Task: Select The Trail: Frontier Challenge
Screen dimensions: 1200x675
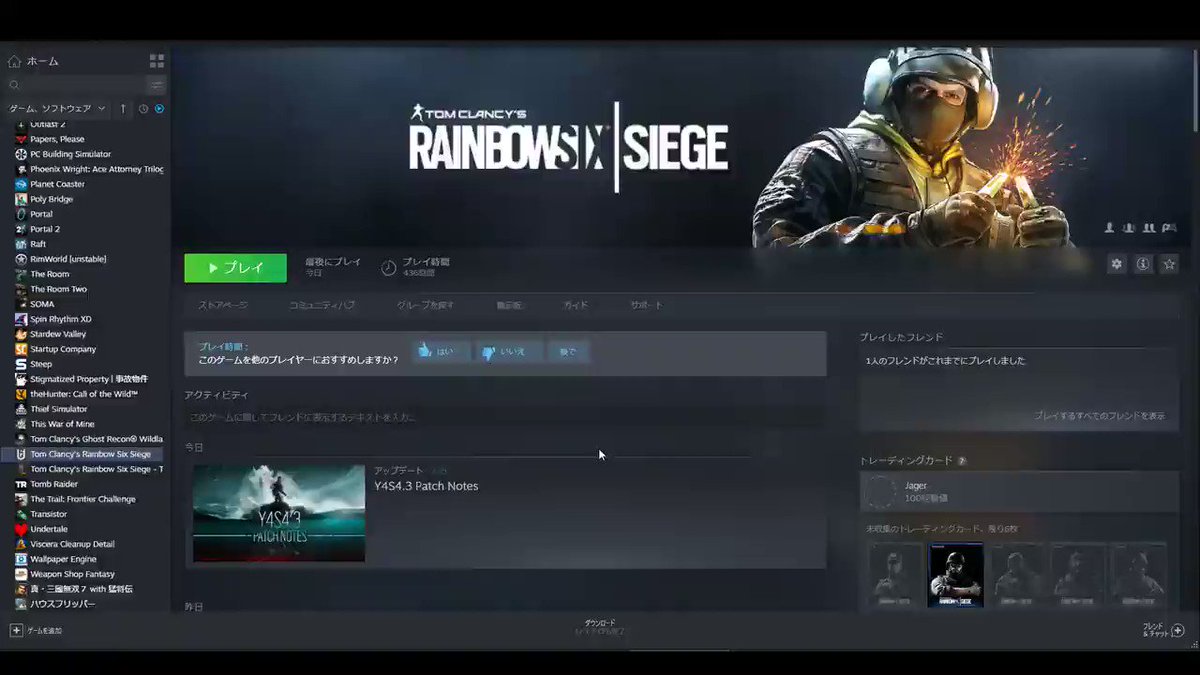Action: pos(83,499)
